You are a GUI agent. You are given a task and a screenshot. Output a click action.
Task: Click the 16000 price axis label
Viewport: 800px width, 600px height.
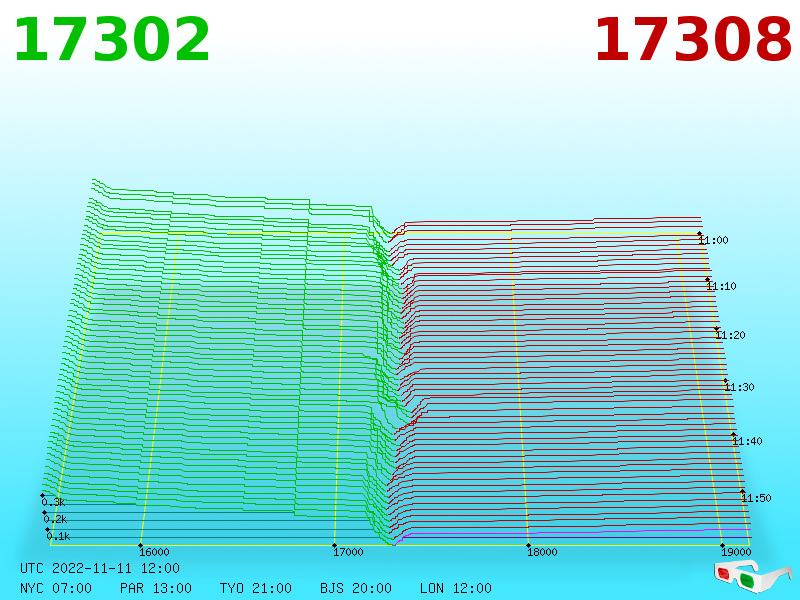click(x=154, y=552)
